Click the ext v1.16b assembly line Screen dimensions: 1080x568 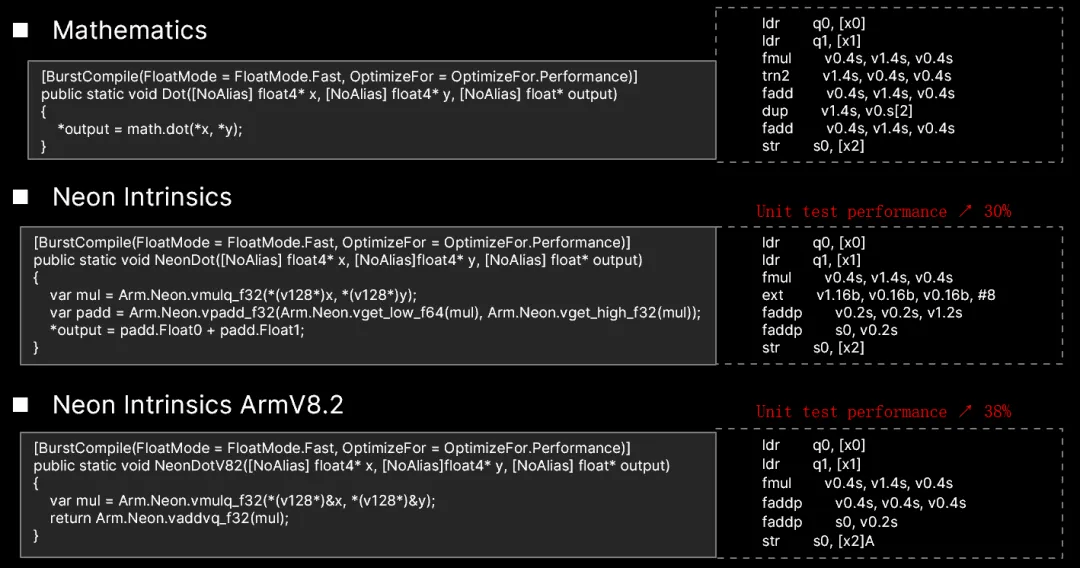(x=878, y=295)
